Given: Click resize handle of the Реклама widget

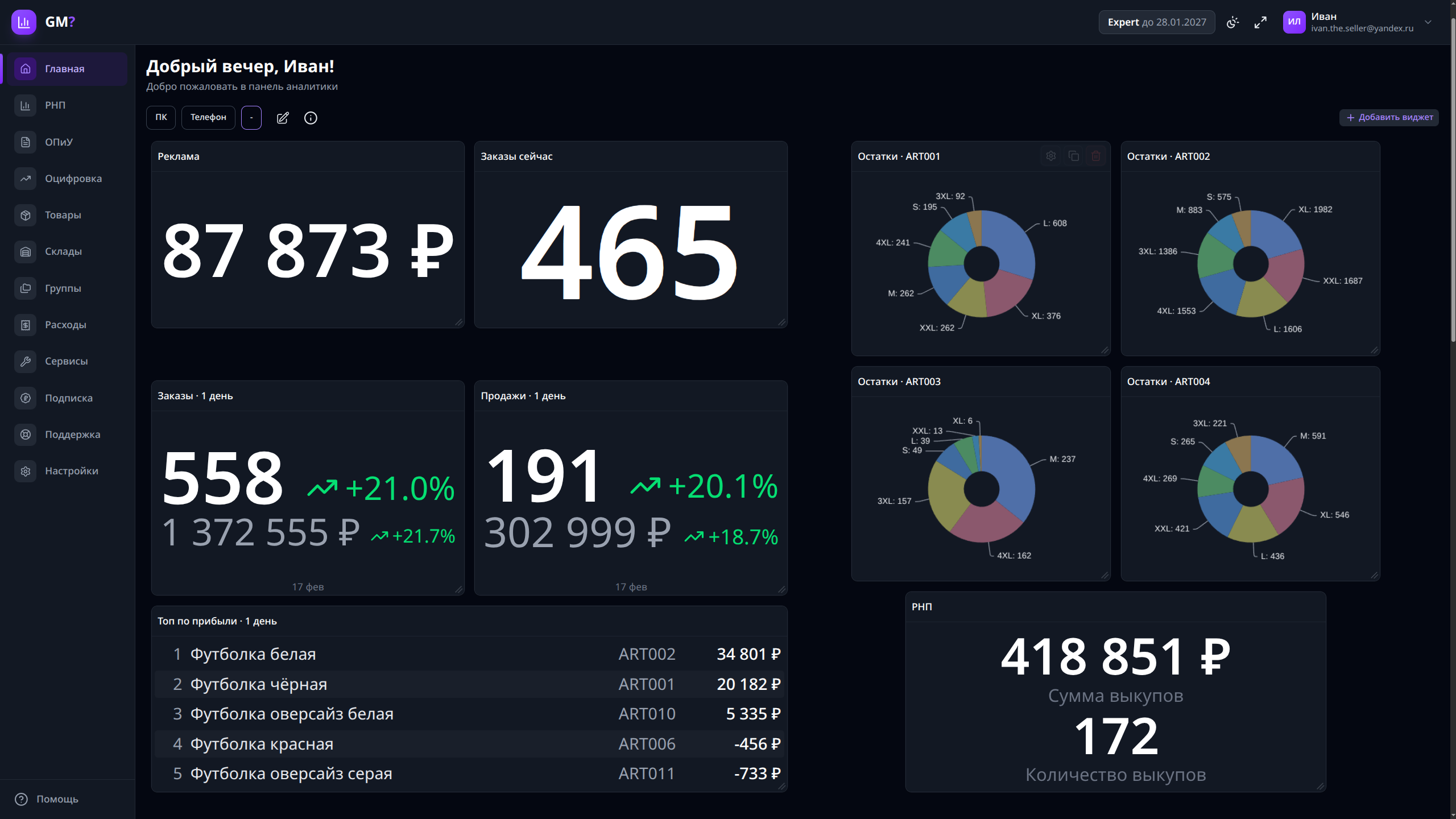Looking at the screenshot, I should [459, 322].
